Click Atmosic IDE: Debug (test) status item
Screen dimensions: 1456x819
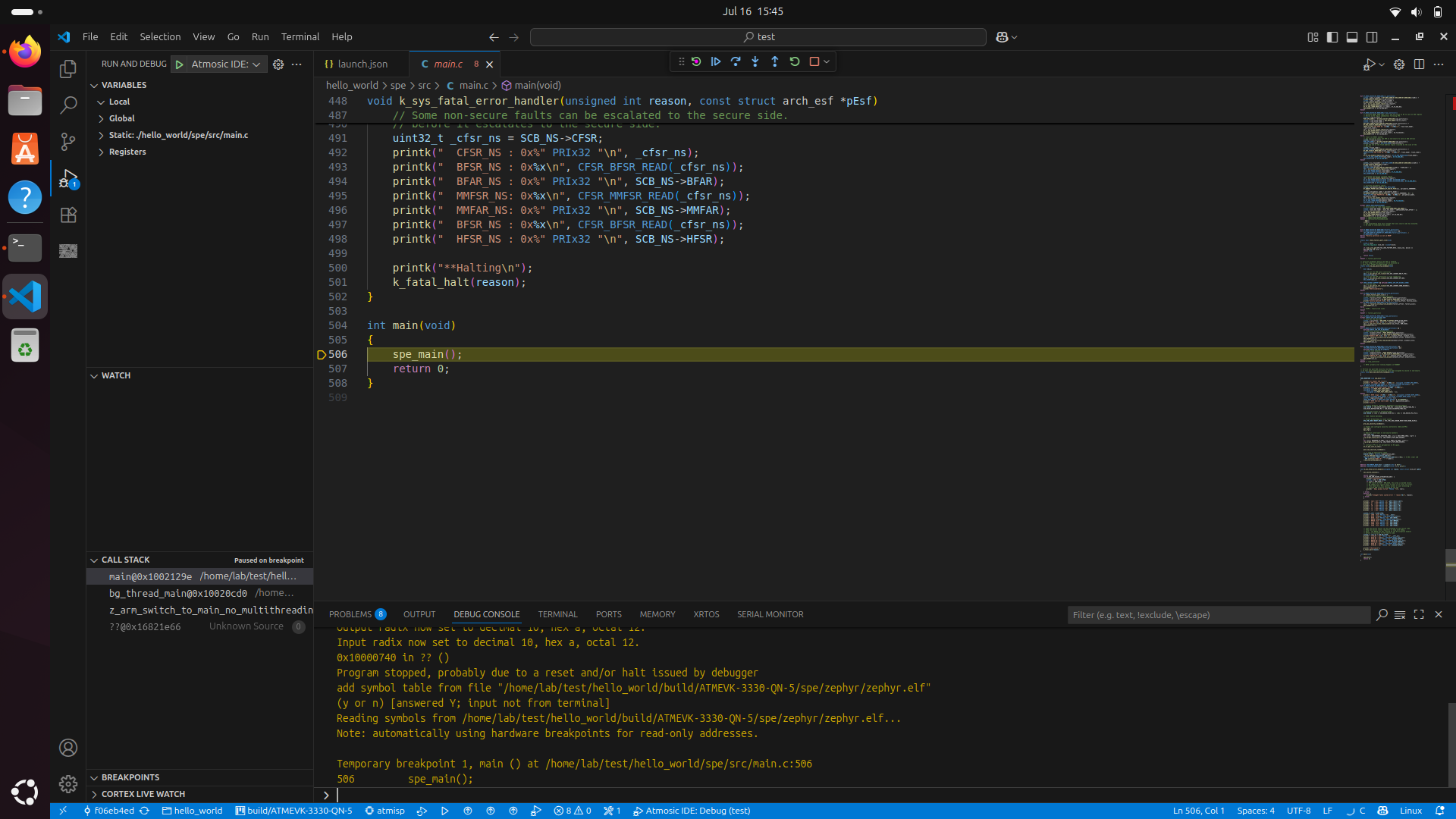[691, 811]
